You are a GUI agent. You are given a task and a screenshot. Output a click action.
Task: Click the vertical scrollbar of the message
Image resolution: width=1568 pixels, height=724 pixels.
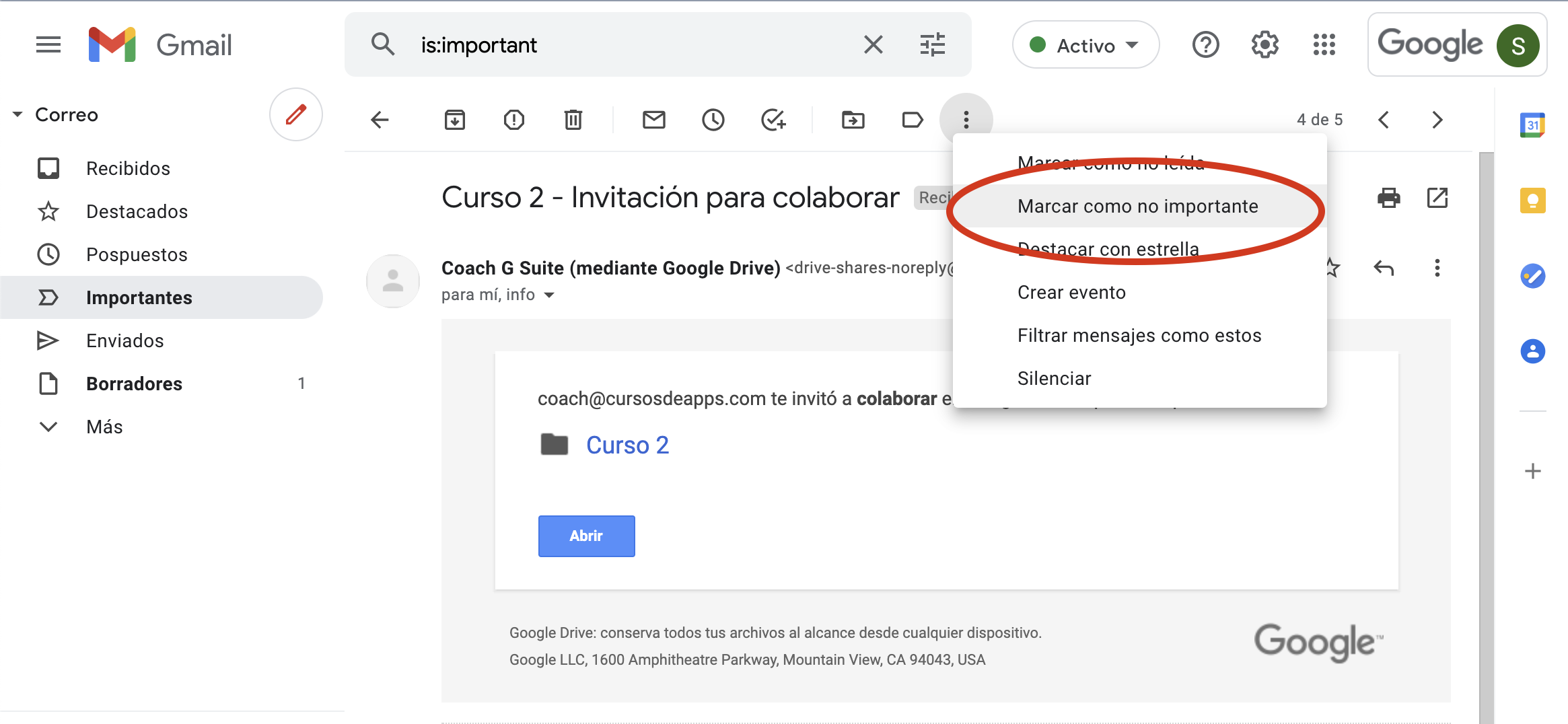click(1486, 437)
